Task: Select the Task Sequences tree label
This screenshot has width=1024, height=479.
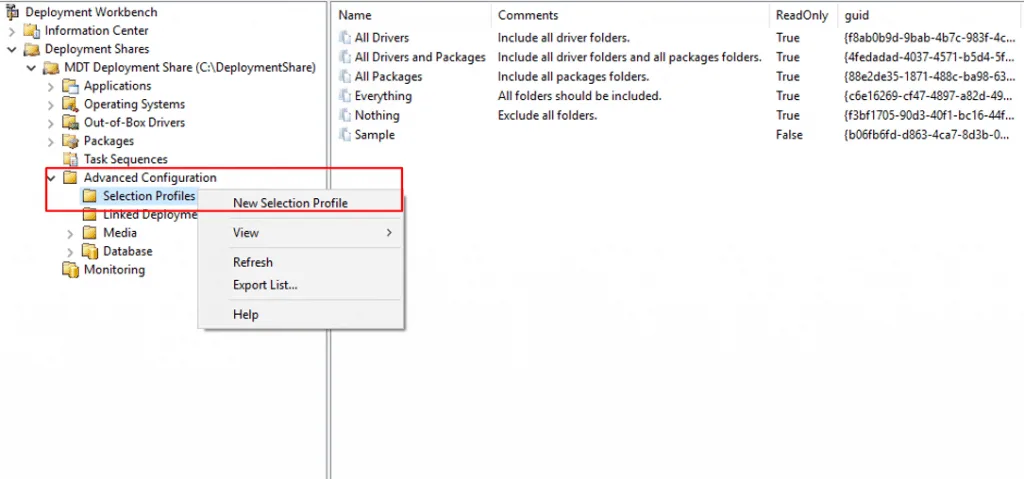Action: click(x=125, y=159)
